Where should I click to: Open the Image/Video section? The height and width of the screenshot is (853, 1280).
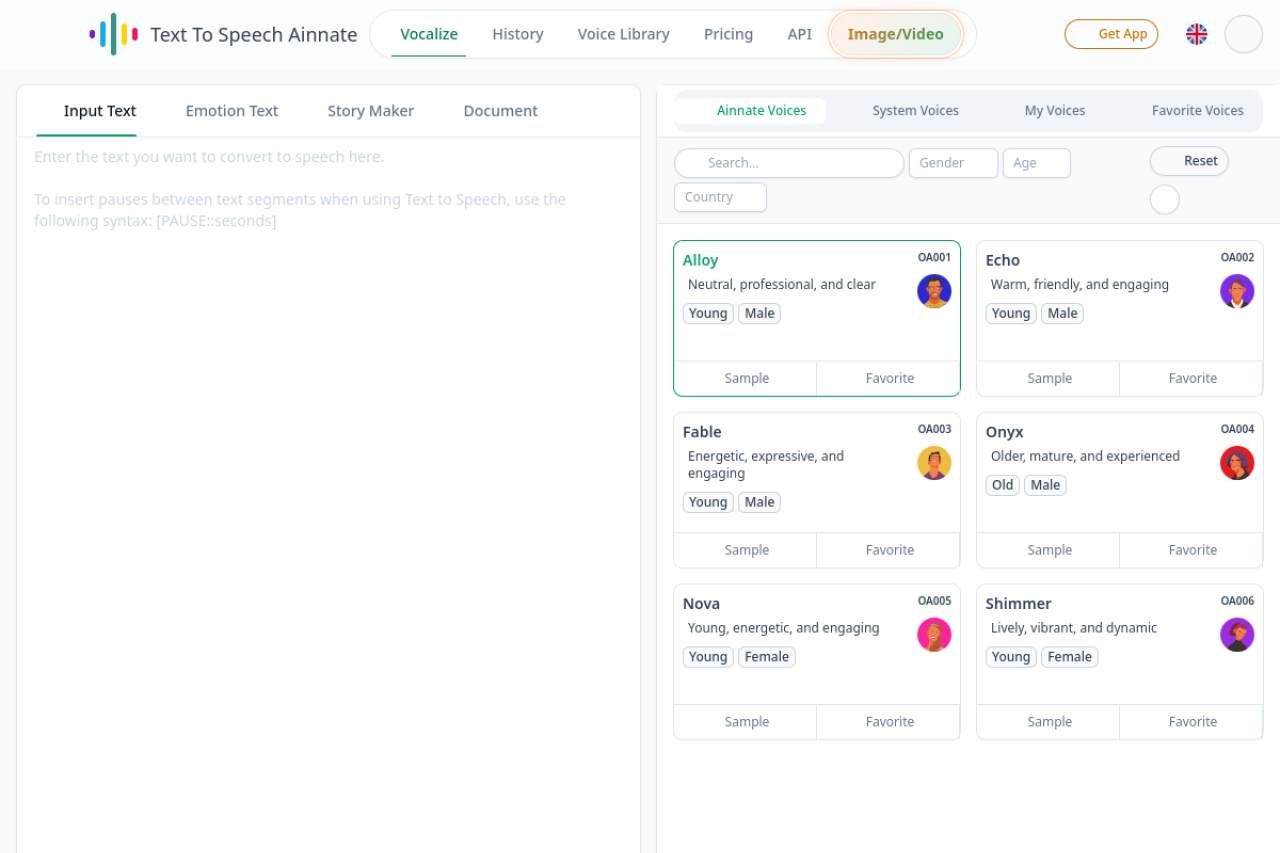tap(895, 34)
